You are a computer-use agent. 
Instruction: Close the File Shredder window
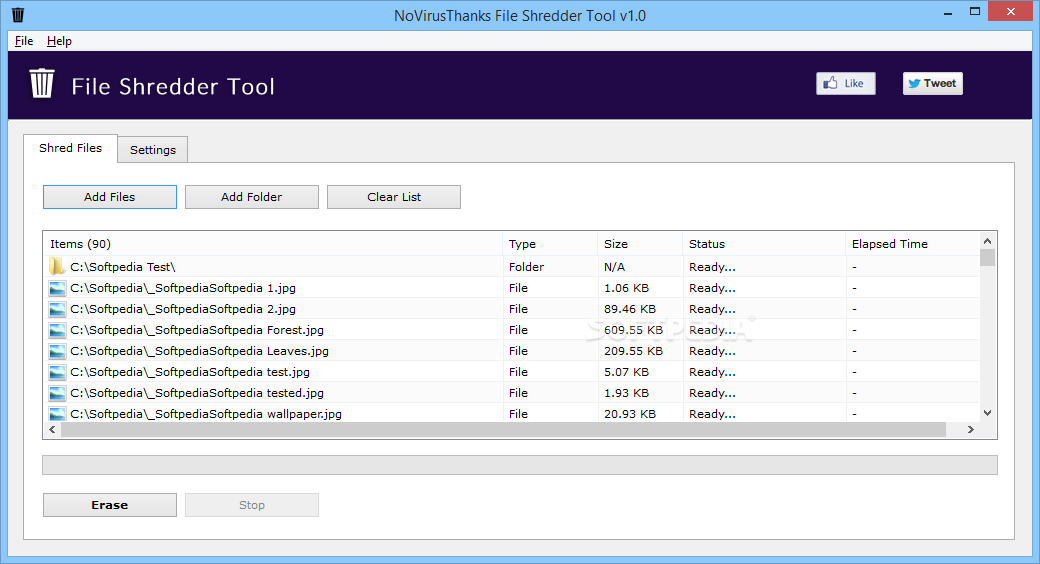click(1011, 11)
